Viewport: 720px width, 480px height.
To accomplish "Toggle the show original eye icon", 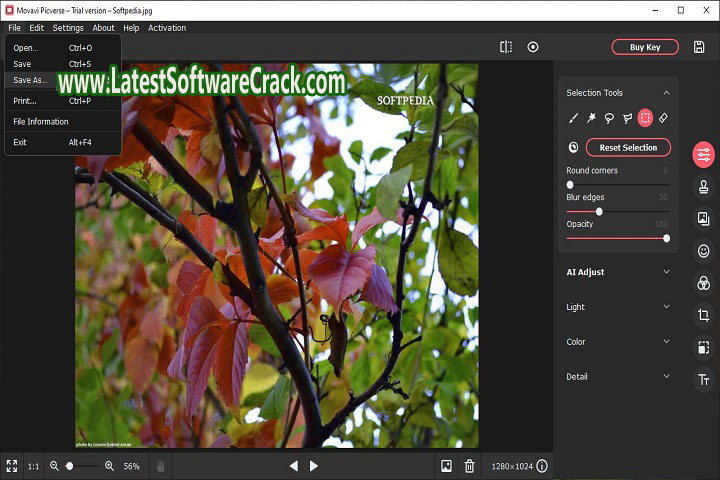I will pyautogui.click(x=533, y=47).
